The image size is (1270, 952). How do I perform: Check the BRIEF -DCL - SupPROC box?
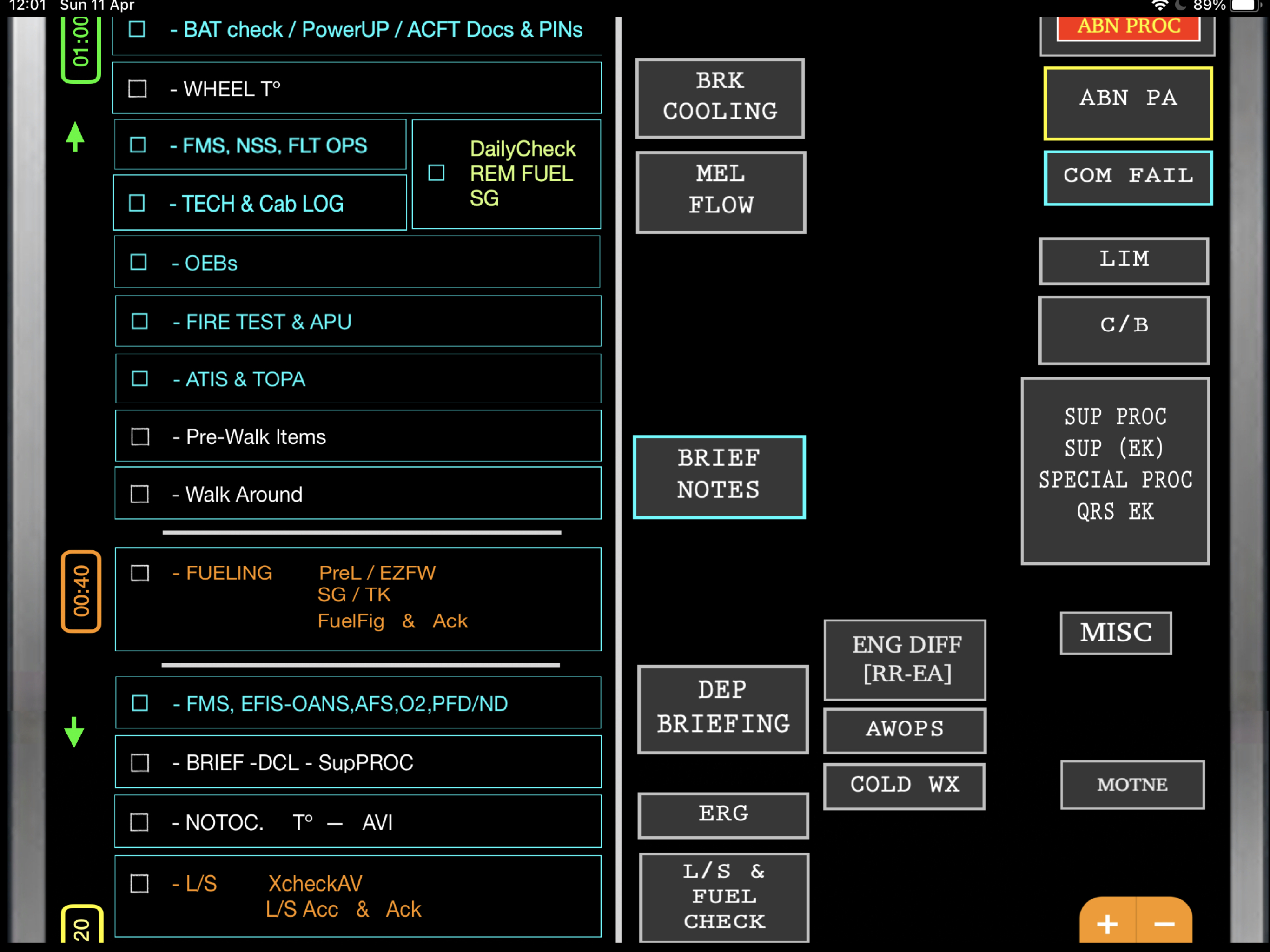pyautogui.click(x=140, y=763)
